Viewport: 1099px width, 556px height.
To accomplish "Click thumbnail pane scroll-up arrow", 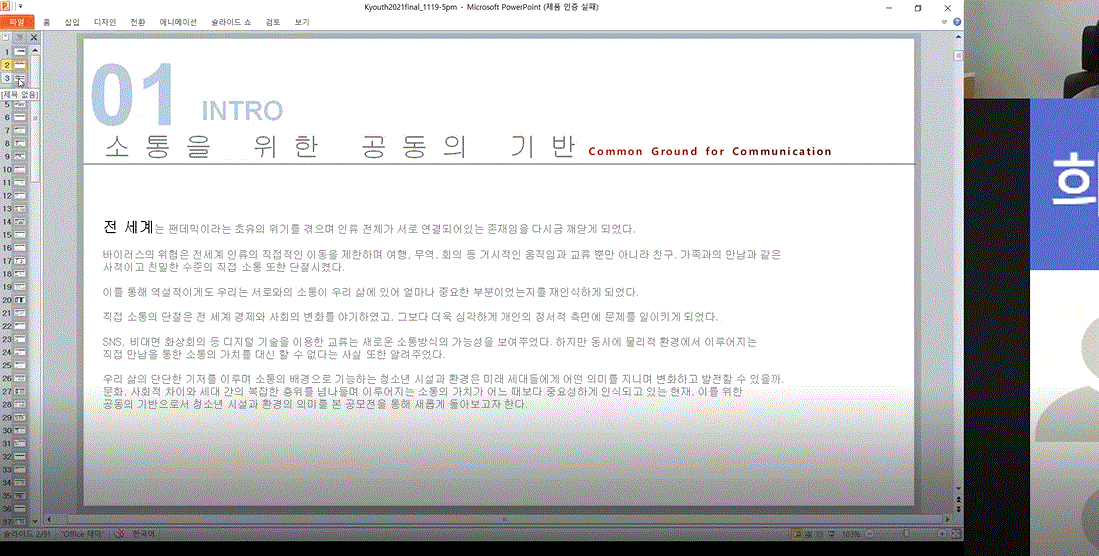I will click(x=35, y=50).
